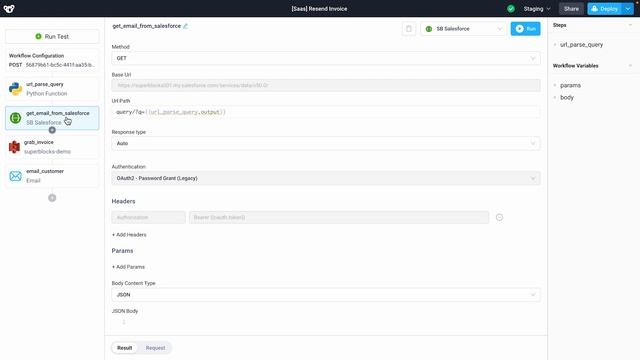Click the grab_invoice step name text

pyautogui.click(x=39, y=142)
